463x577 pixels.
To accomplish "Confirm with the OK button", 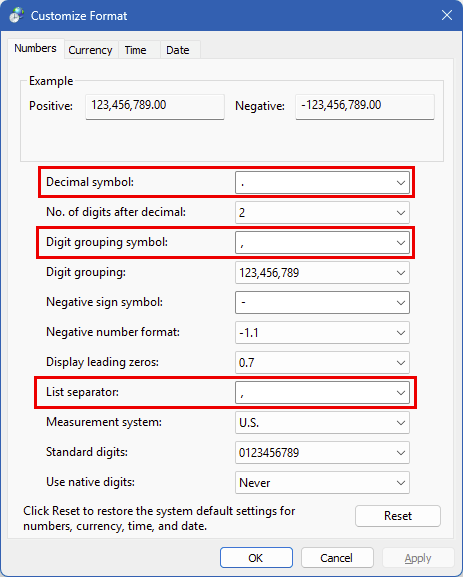I will click(x=256, y=558).
